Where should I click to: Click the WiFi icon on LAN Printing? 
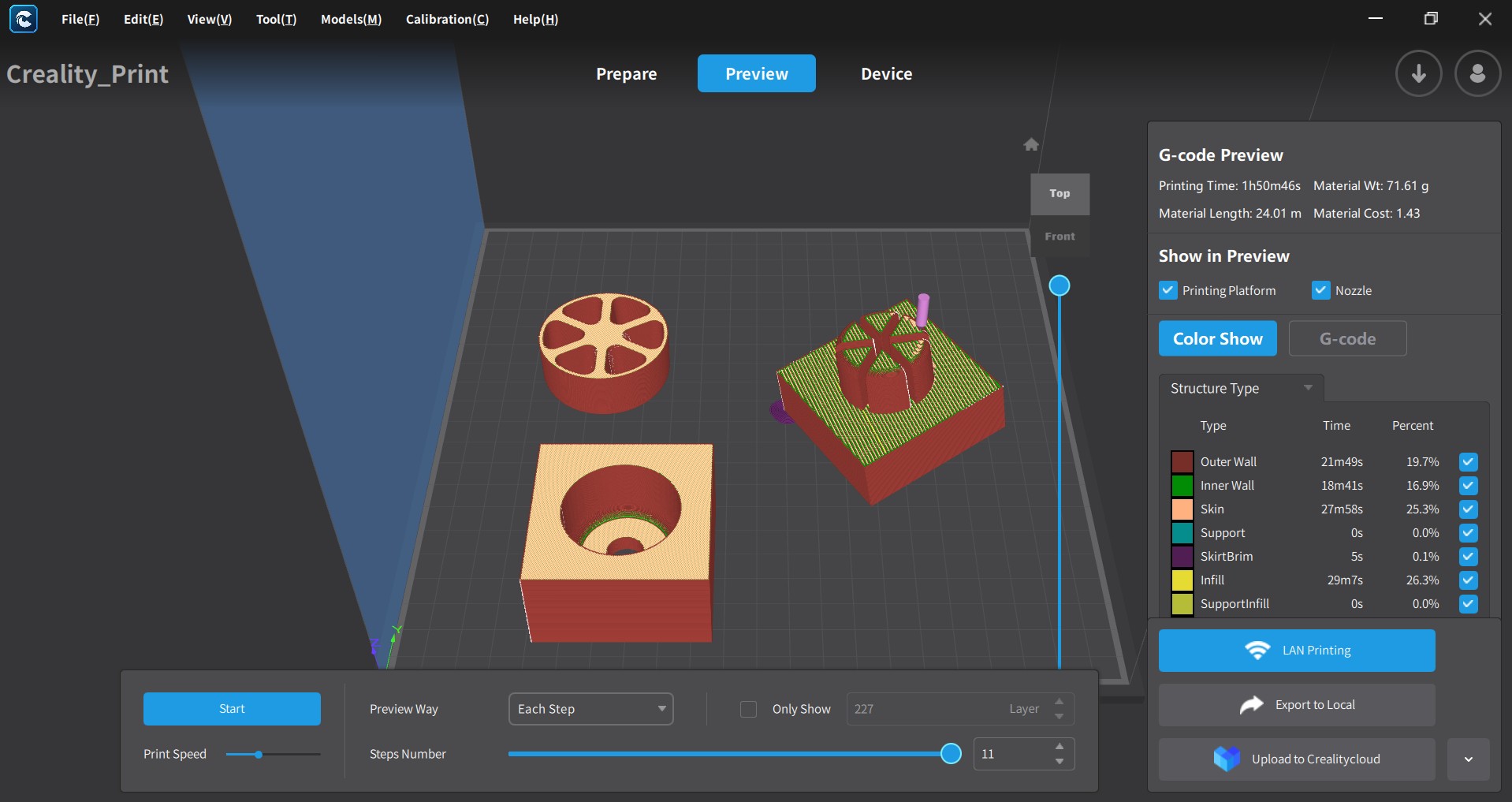(x=1257, y=651)
